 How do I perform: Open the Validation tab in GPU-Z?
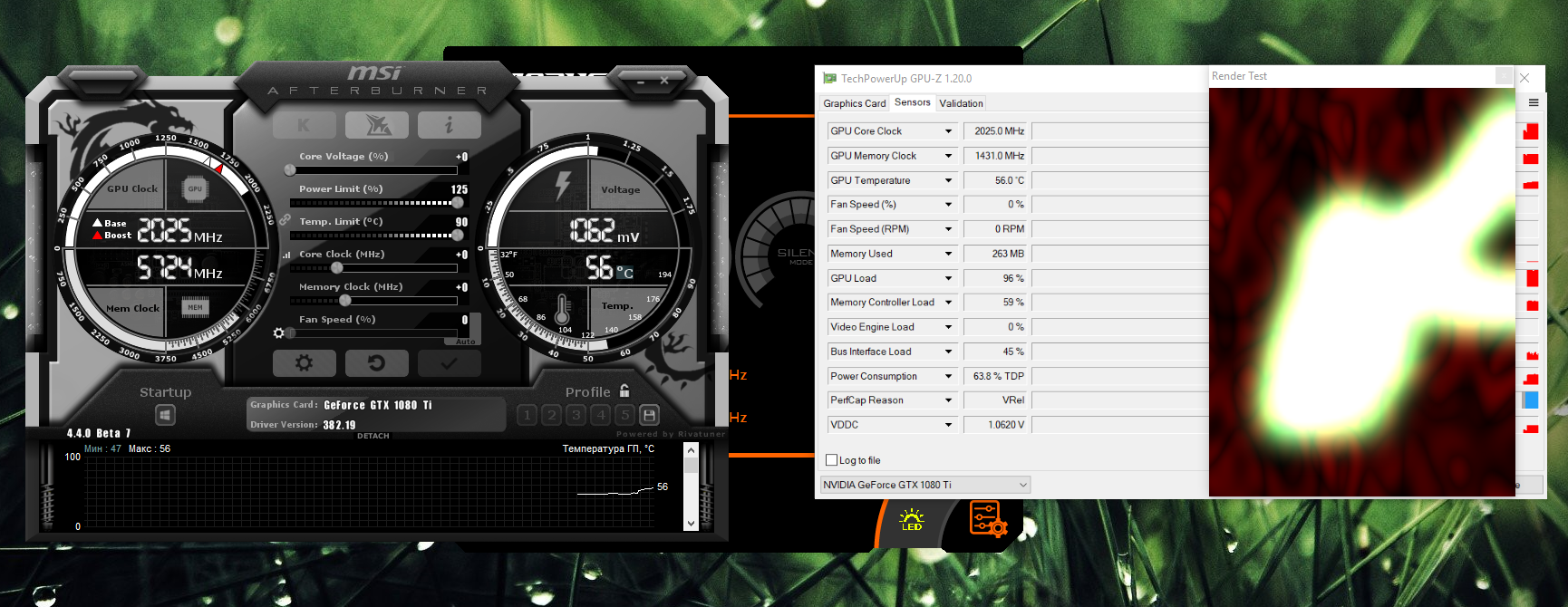961,103
